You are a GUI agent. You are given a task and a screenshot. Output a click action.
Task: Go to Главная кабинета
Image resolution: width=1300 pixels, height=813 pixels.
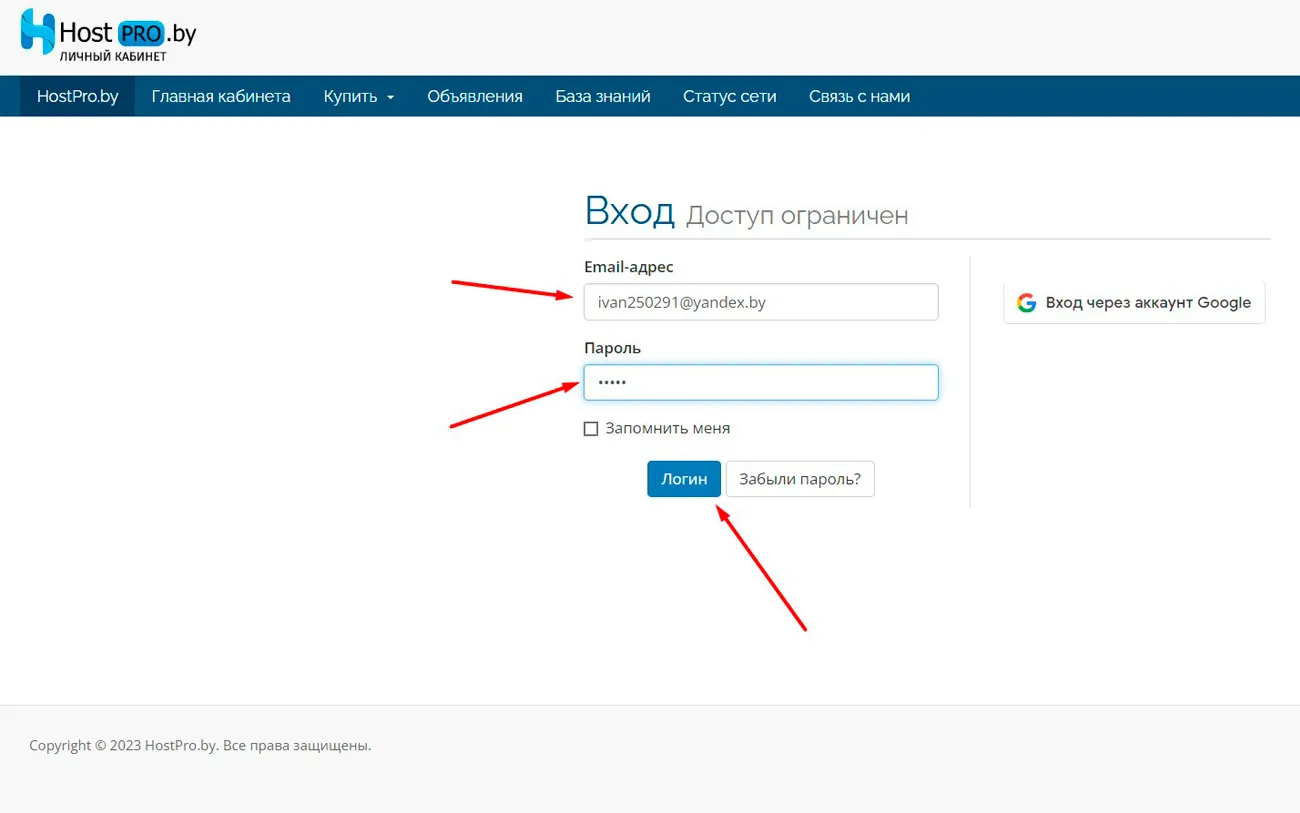pyautogui.click(x=221, y=97)
